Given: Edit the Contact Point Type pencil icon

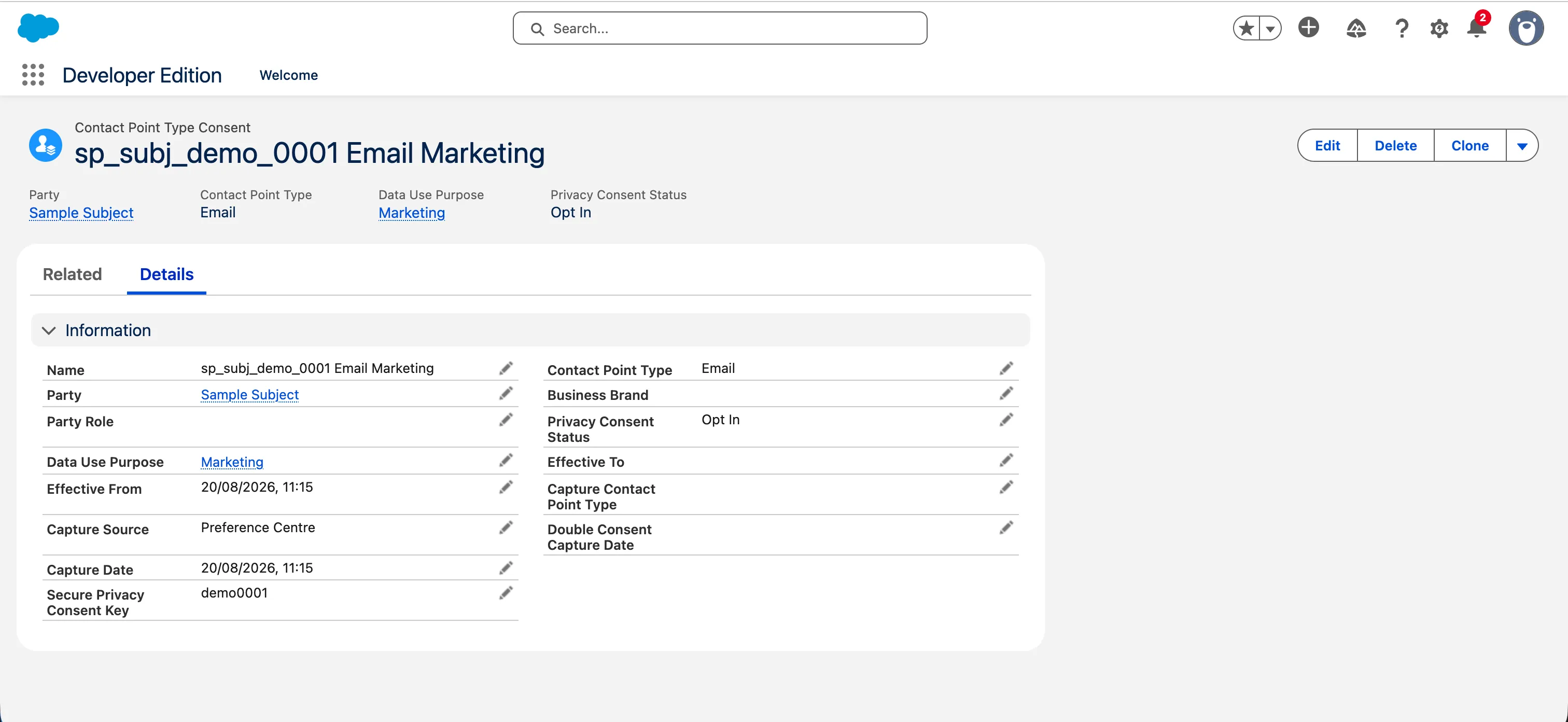Looking at the screenshot, I should (x=1006, y=368).
